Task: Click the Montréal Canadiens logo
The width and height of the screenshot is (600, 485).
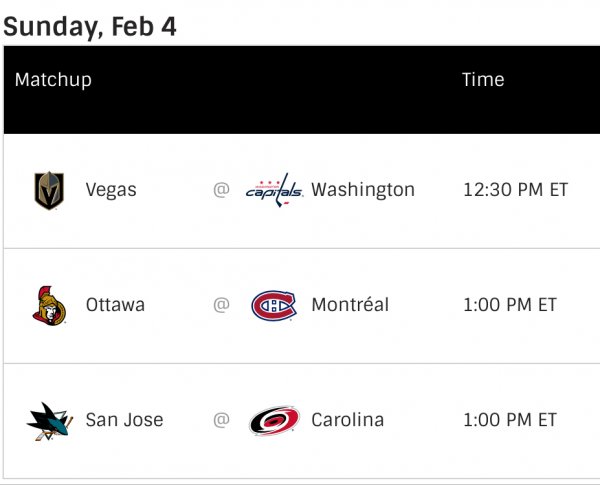Action: (x=274, y=305)
